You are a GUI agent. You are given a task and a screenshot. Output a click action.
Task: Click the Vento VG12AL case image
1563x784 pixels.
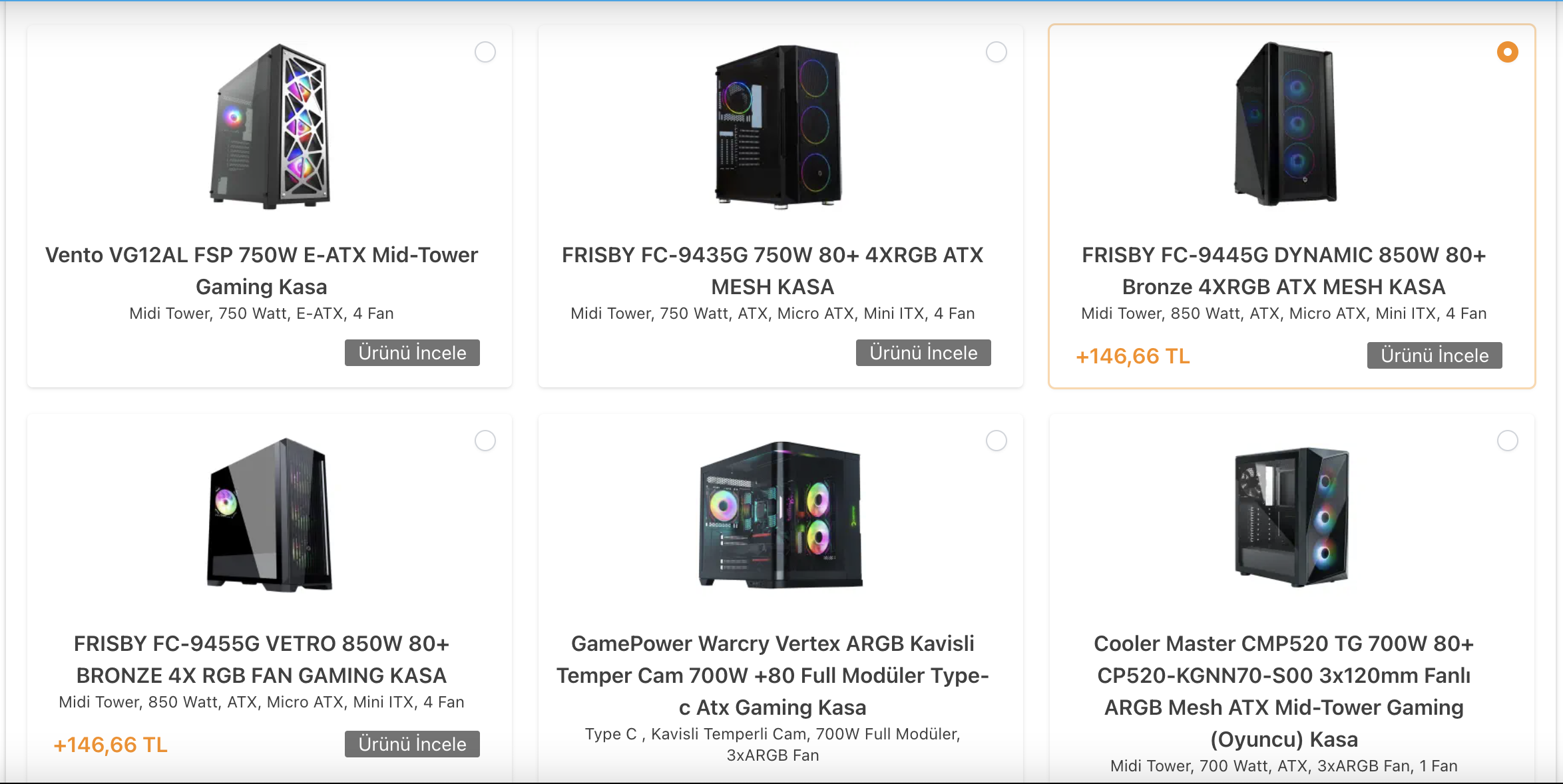coord(270,126)
